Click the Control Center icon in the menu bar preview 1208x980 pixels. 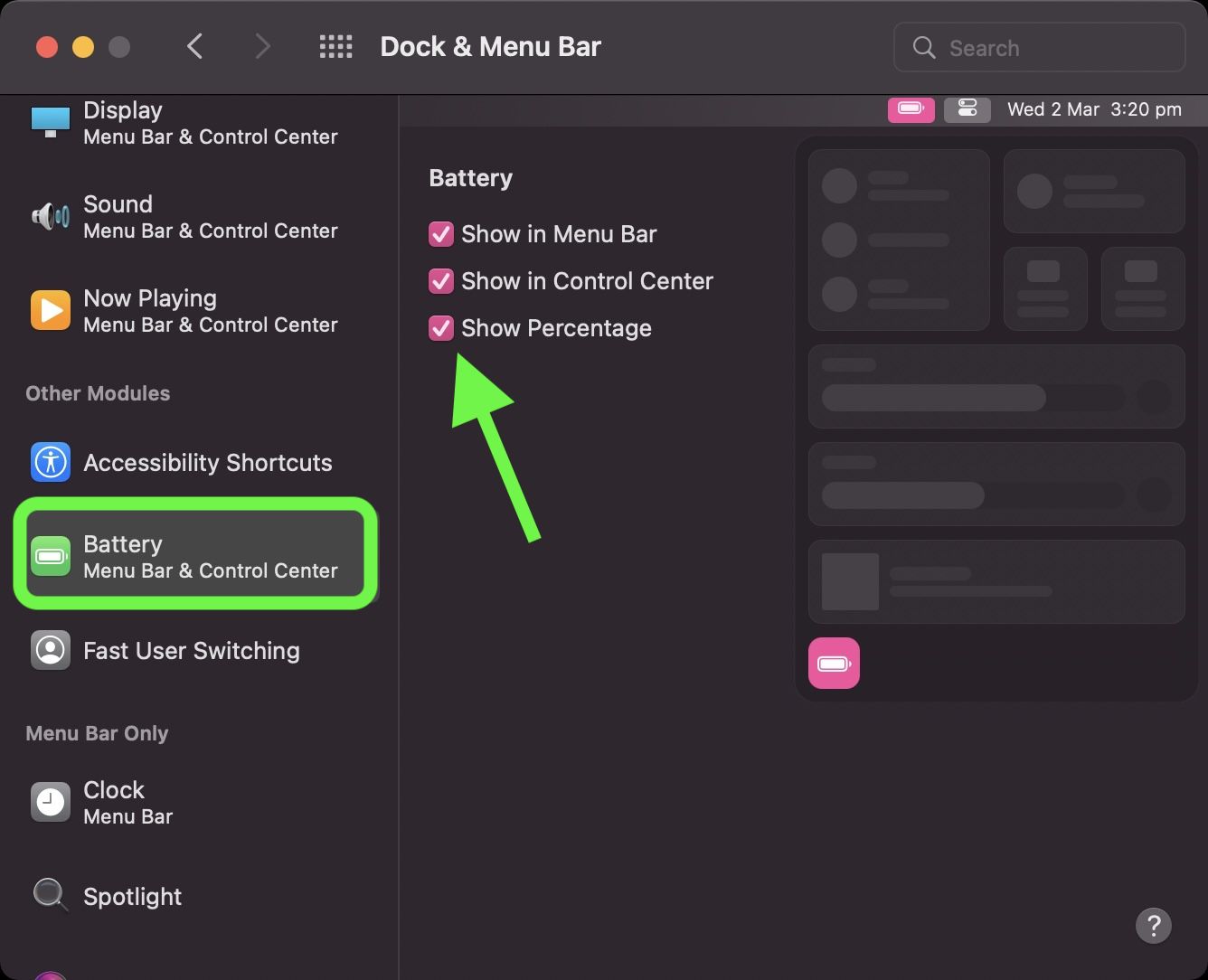tap(967, 109)
